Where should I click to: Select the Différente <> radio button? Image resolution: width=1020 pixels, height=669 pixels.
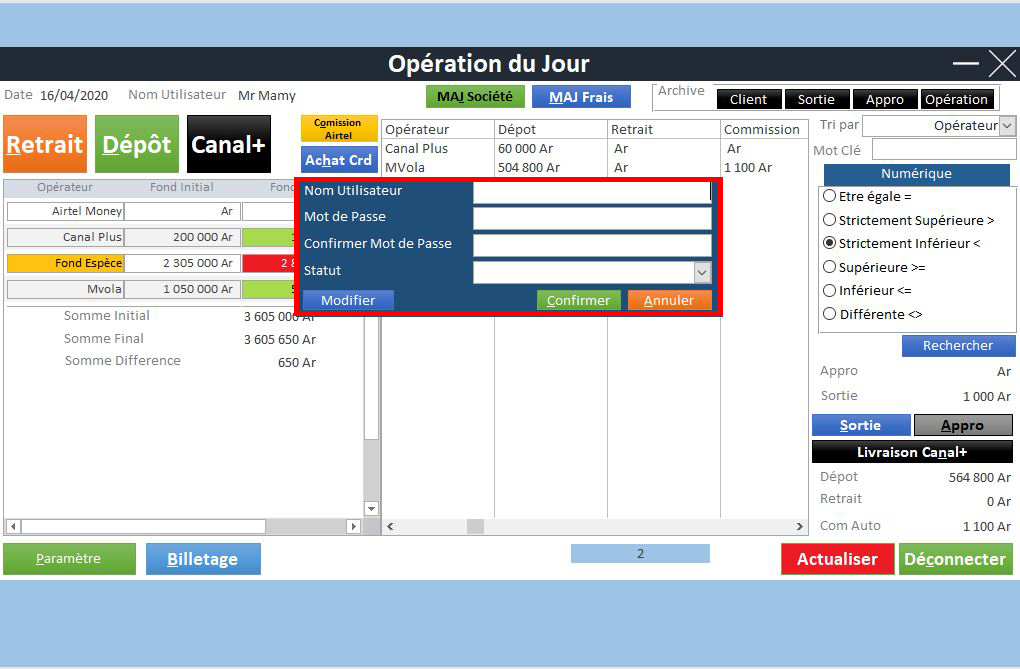pos(829,314)
